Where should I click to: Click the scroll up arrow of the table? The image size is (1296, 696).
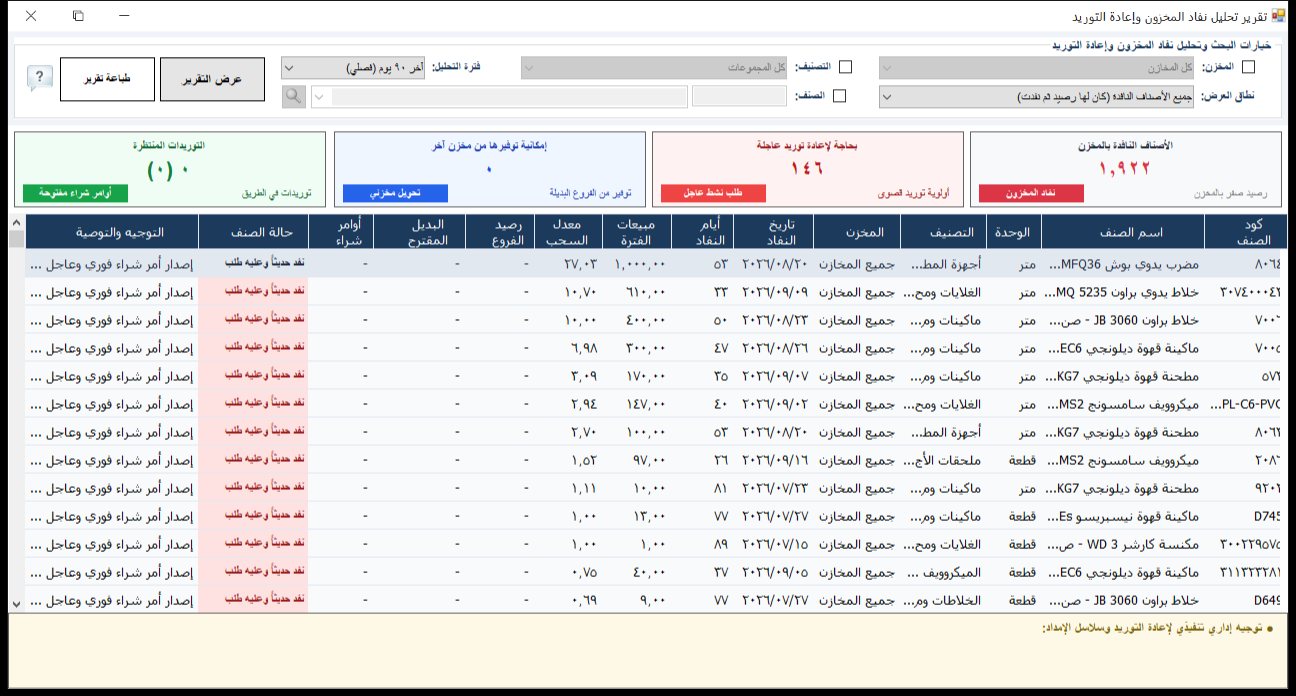16,223
